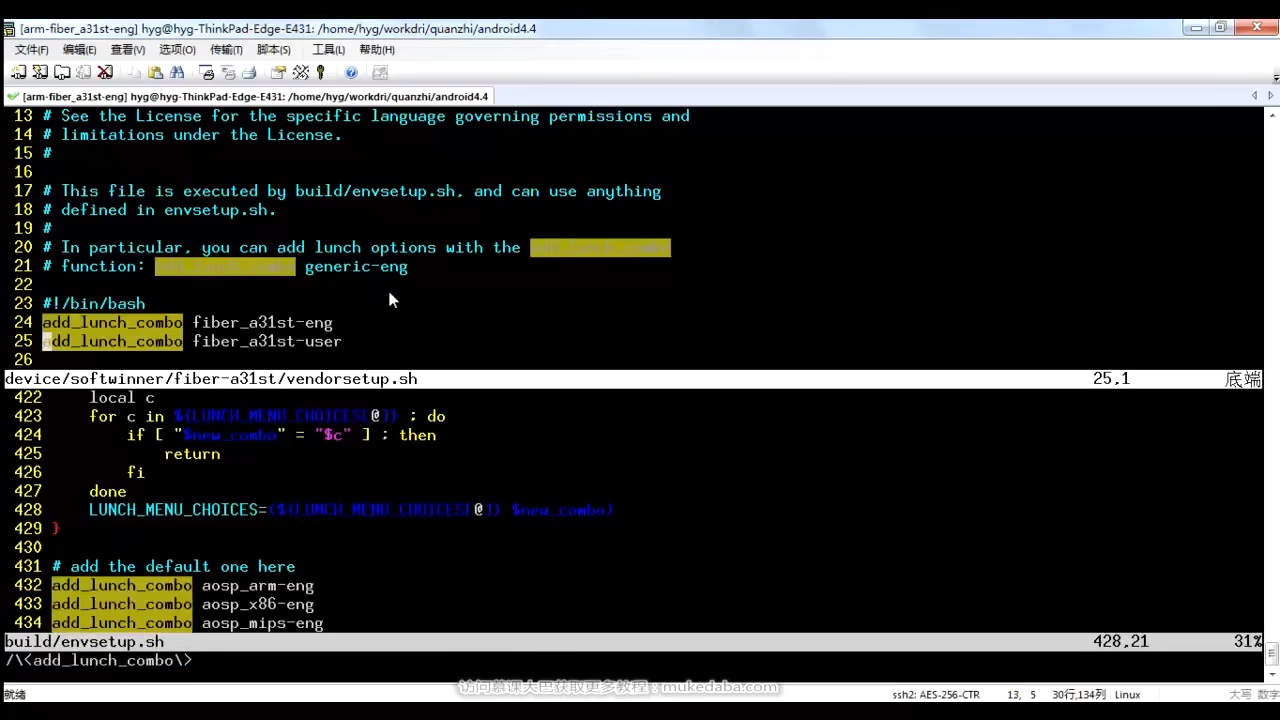
Task: Click LUNCH_MENU_CHOICES on line 428
Action: [x=173, y=510]
